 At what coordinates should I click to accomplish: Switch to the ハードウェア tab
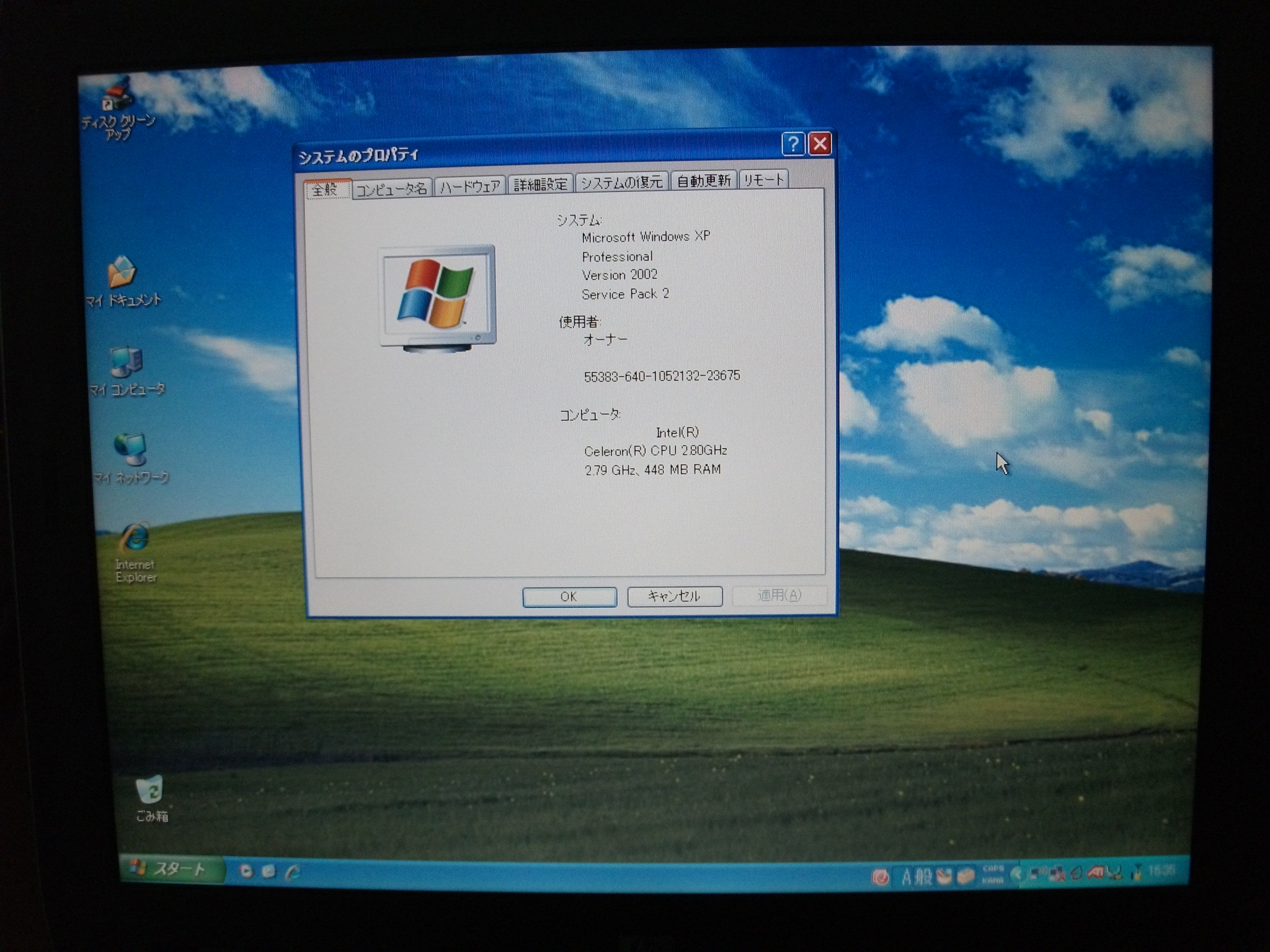pos(470,186)
